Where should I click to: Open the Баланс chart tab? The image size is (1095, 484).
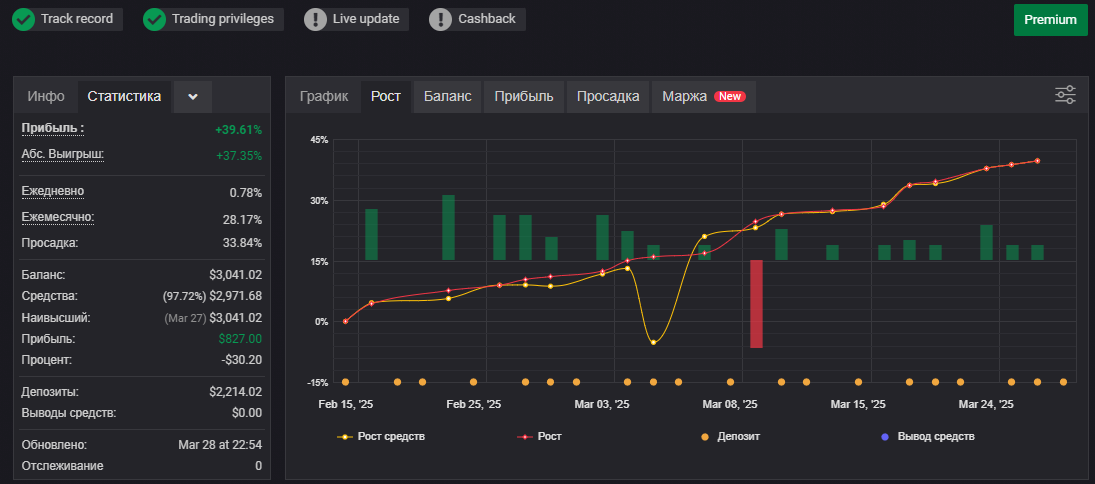(448, 96)
